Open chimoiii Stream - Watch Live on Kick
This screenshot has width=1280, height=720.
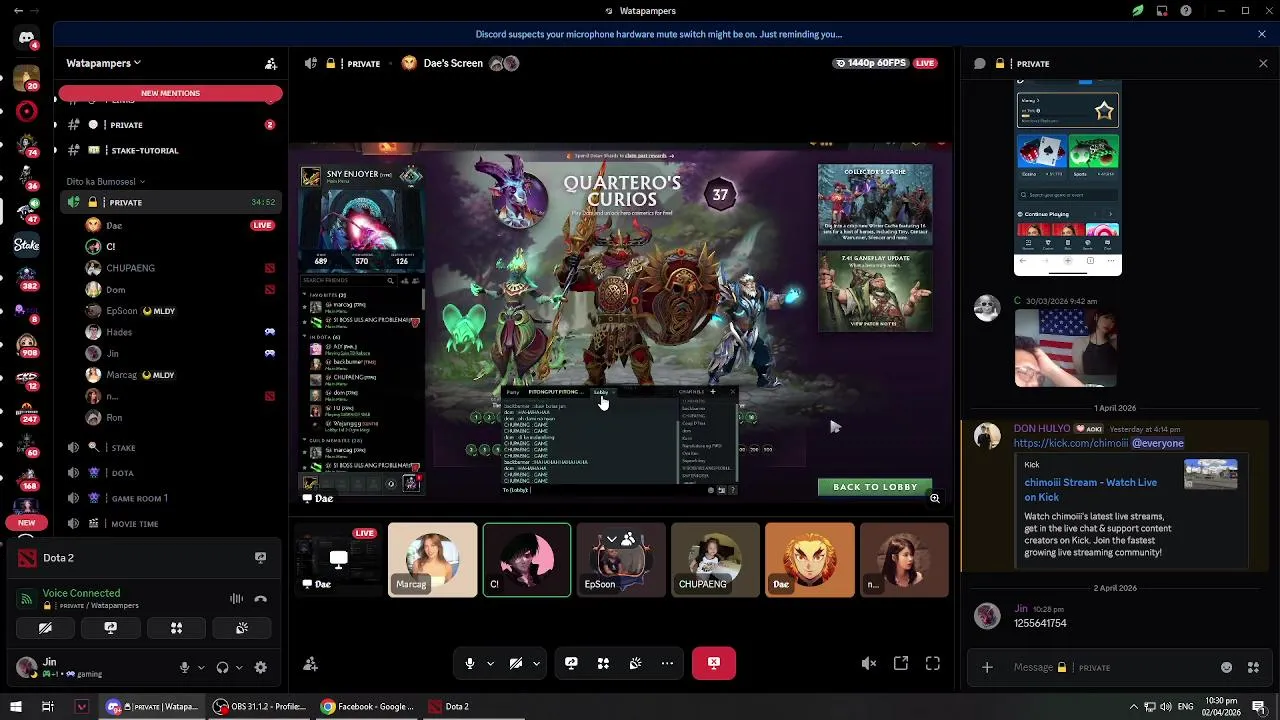point(1090,489)
